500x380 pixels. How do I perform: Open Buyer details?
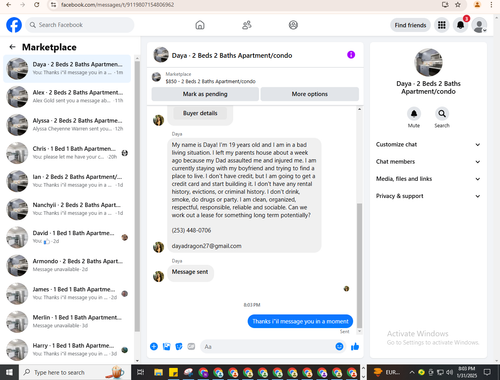pos(200,113)
